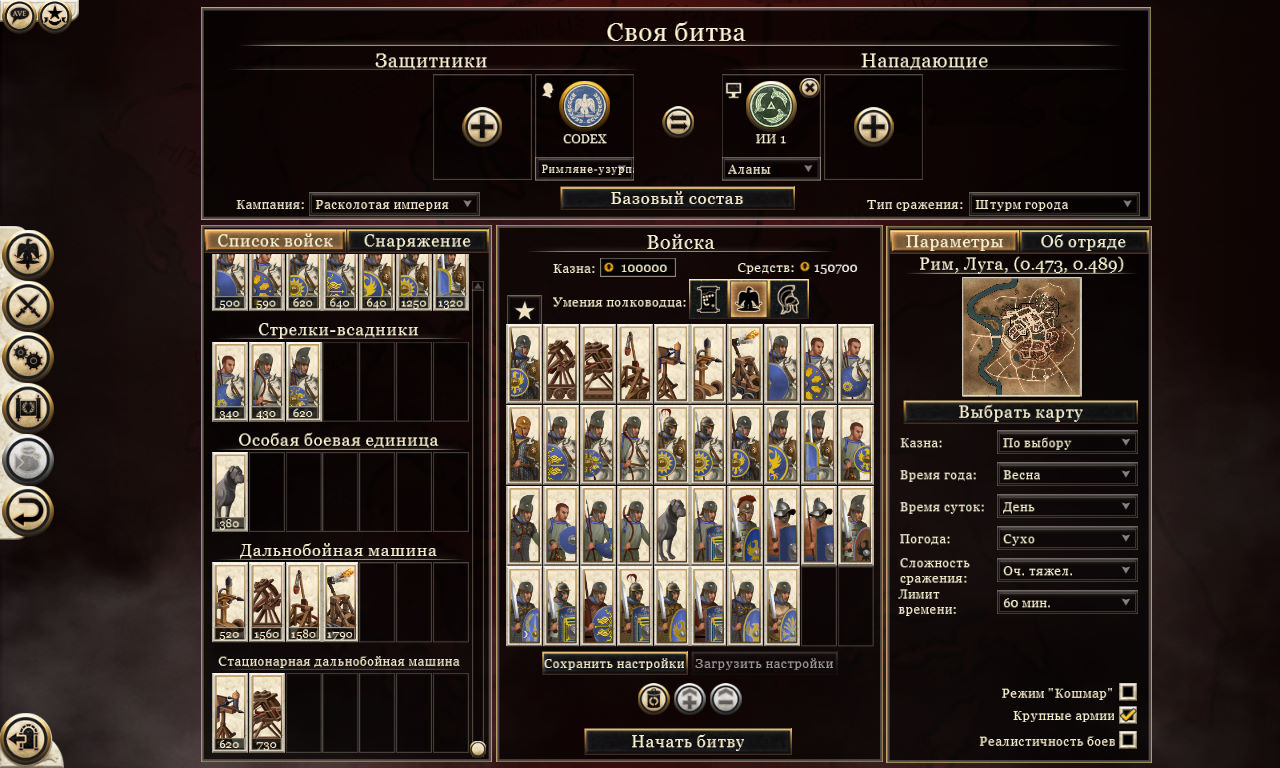Click the ИИ 1 Alans faction emblem
This screenshot has height=768, width=1280.
click(771, 105)
